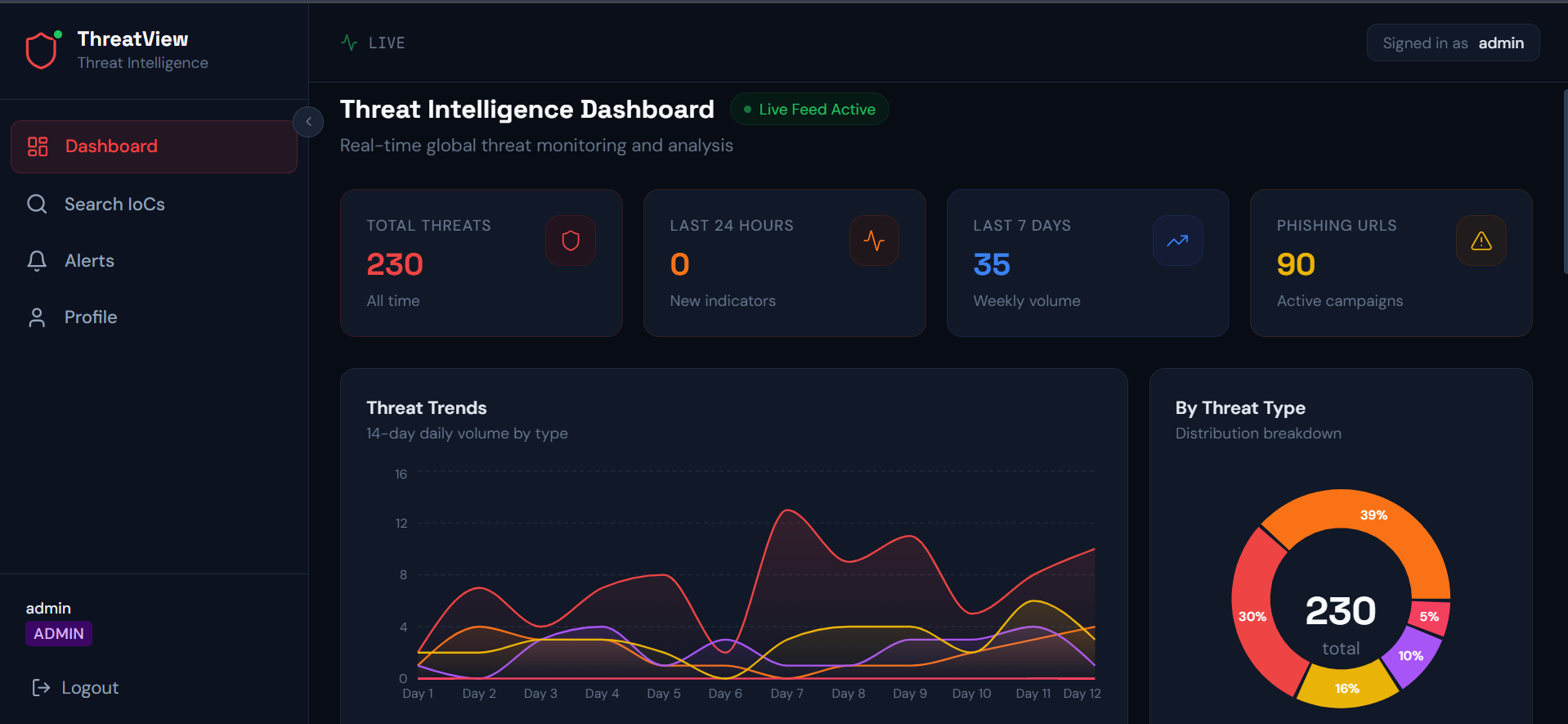Click the admin username in sidebar footer
The width and height of the screenshot is (1568, 724).
pyautogui.click(x=48, y=609)
